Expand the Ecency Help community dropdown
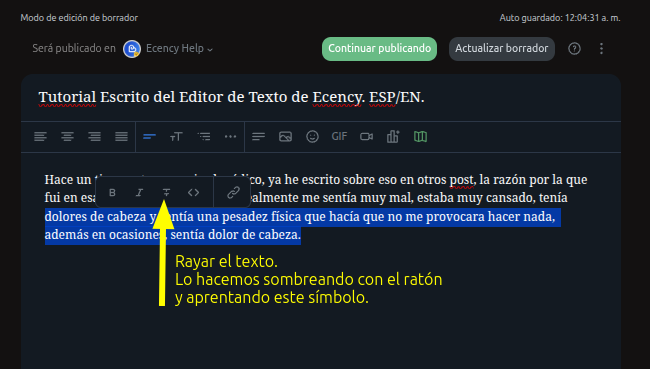Image resolution: width=650 pixels, height=369 pixels. point(179,49)
